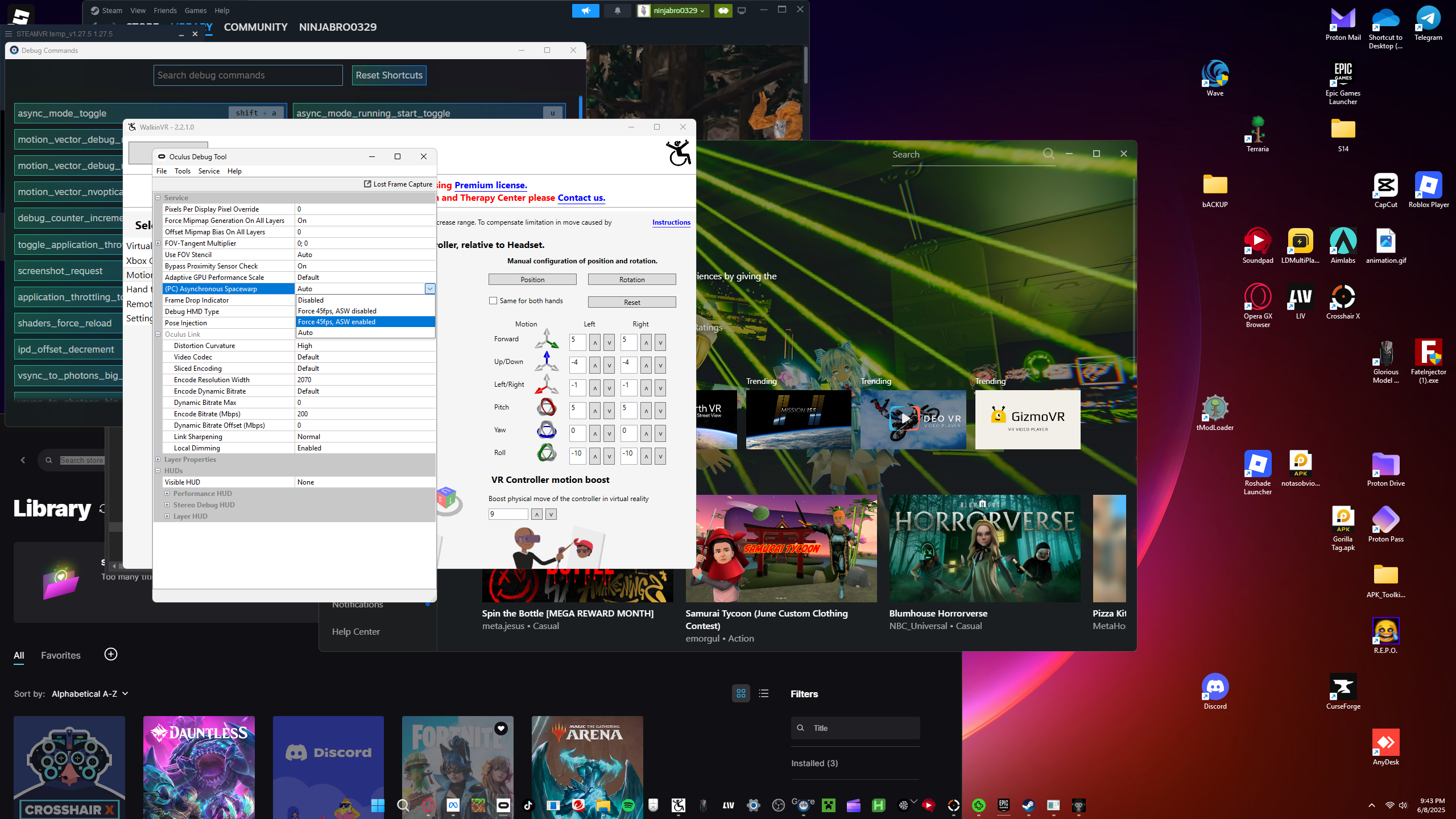Increase motion boost value up arrow

[x=536, y=514]
